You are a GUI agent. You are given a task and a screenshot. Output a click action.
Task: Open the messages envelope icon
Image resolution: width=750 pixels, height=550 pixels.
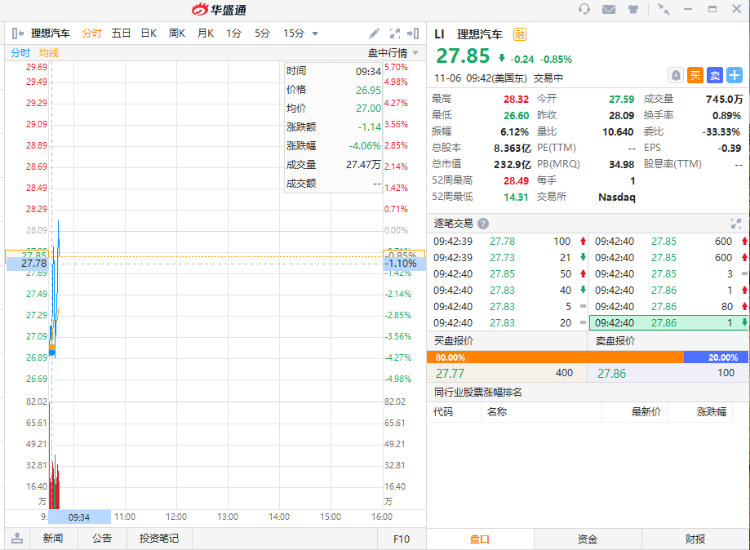click(x=608, y=10)
